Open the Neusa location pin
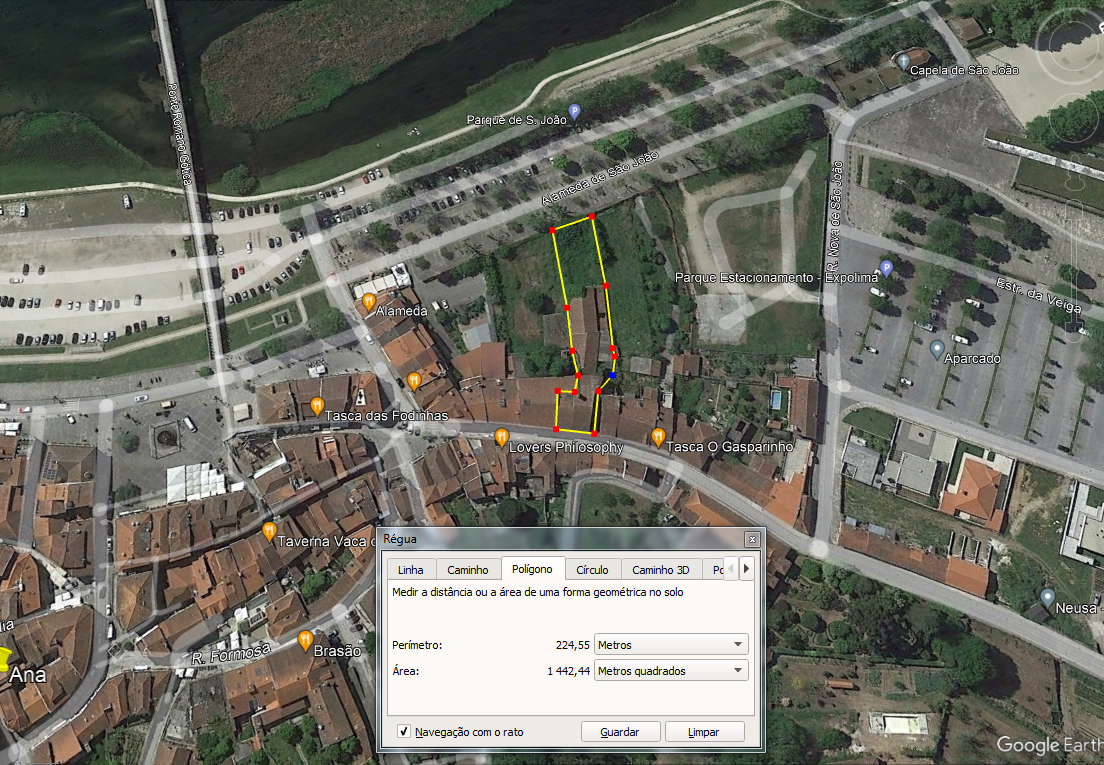The width and height of the screenshot is (1104, 765). pos(1047,598)
